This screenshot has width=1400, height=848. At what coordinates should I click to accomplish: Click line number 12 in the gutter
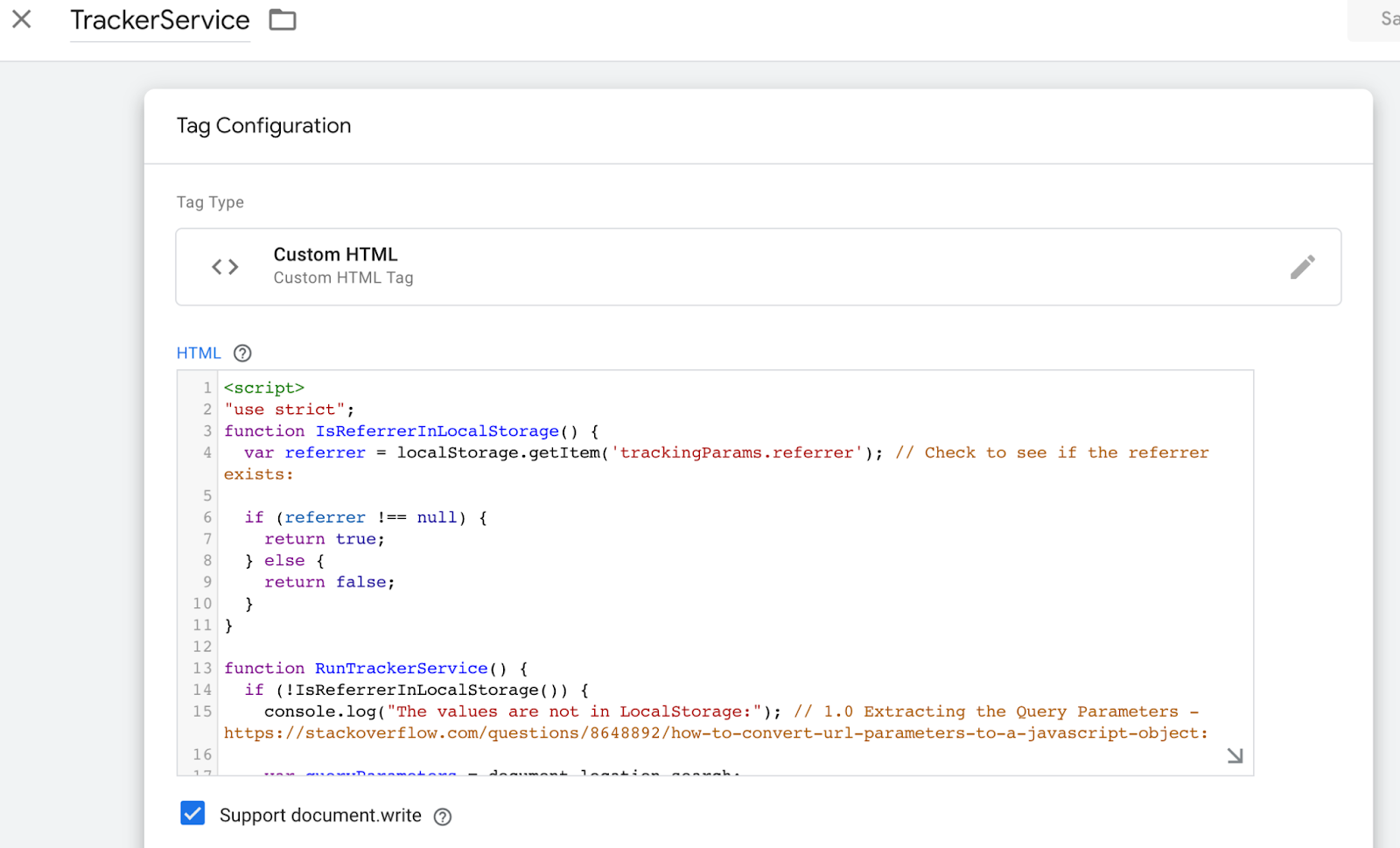point(202,647)
